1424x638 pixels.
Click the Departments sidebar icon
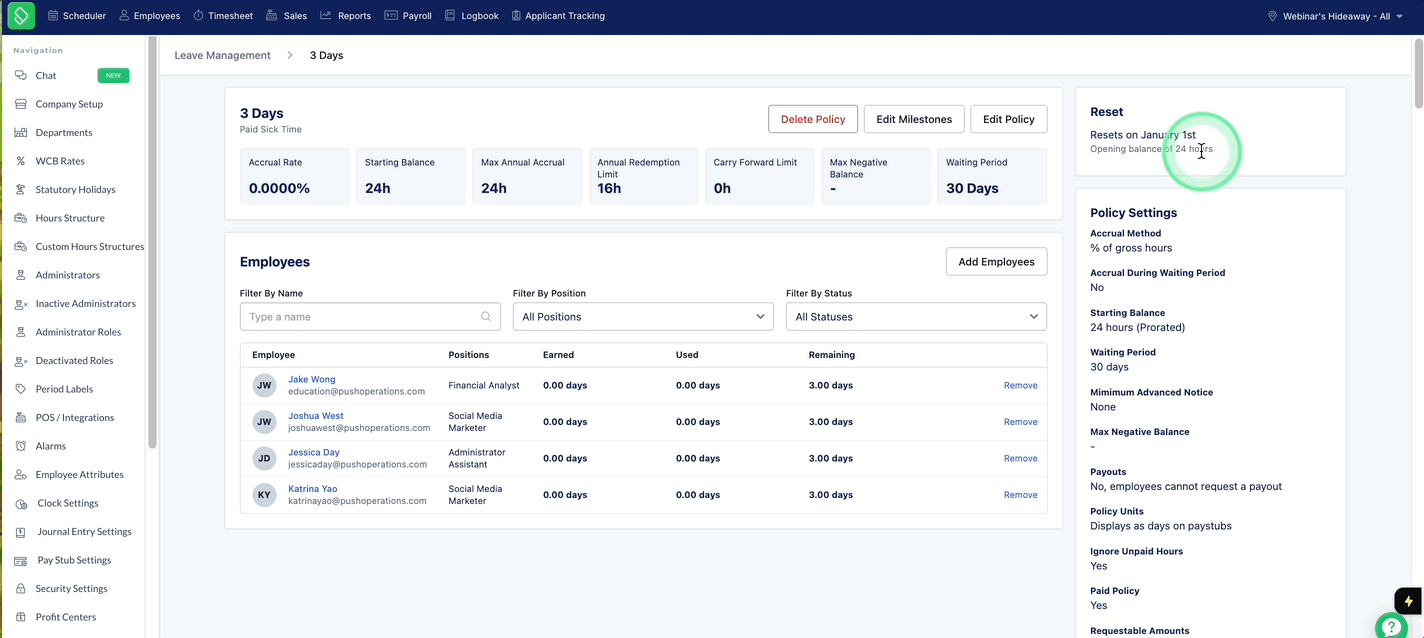[21, 133]
